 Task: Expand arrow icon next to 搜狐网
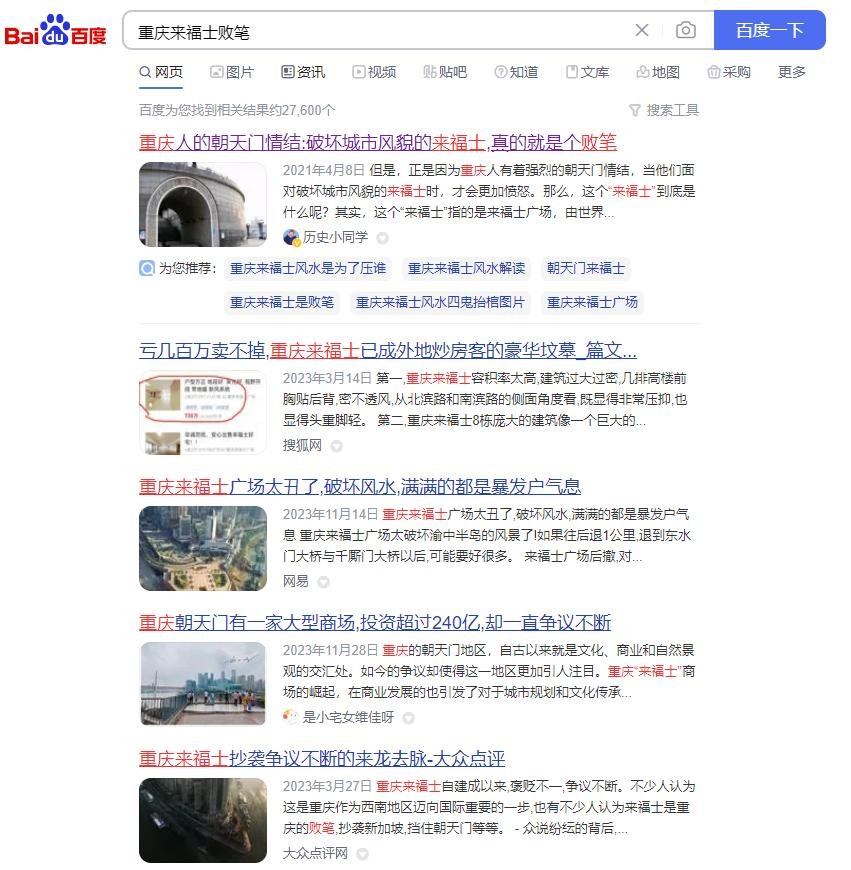point(336,446)
